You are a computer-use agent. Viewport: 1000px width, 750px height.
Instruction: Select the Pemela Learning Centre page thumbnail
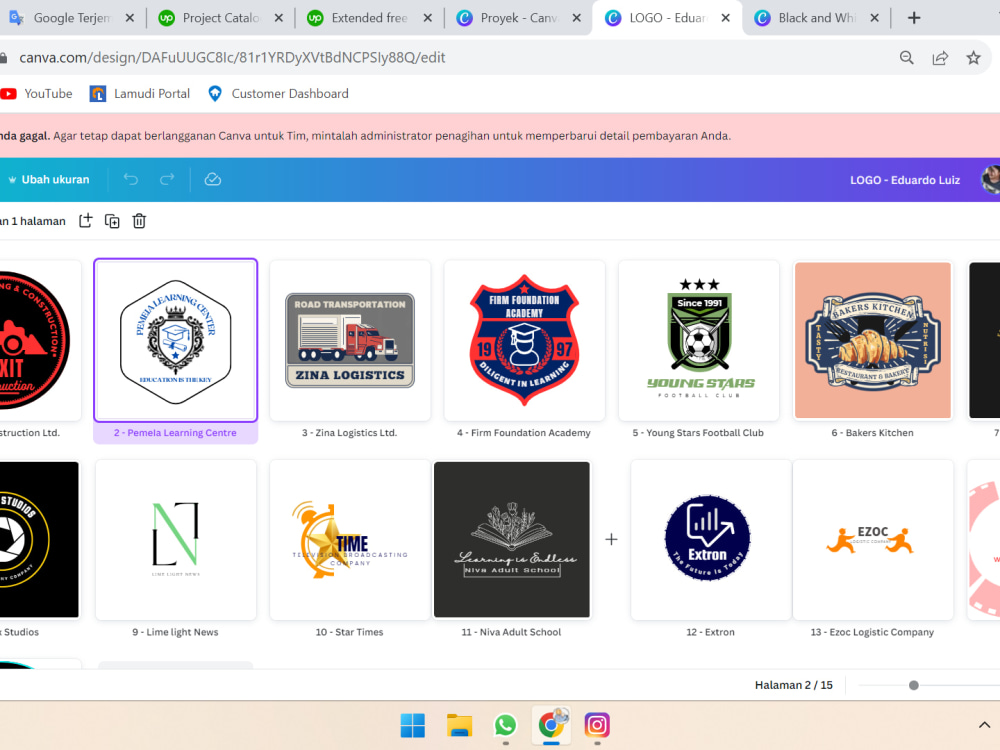(175, 341)
